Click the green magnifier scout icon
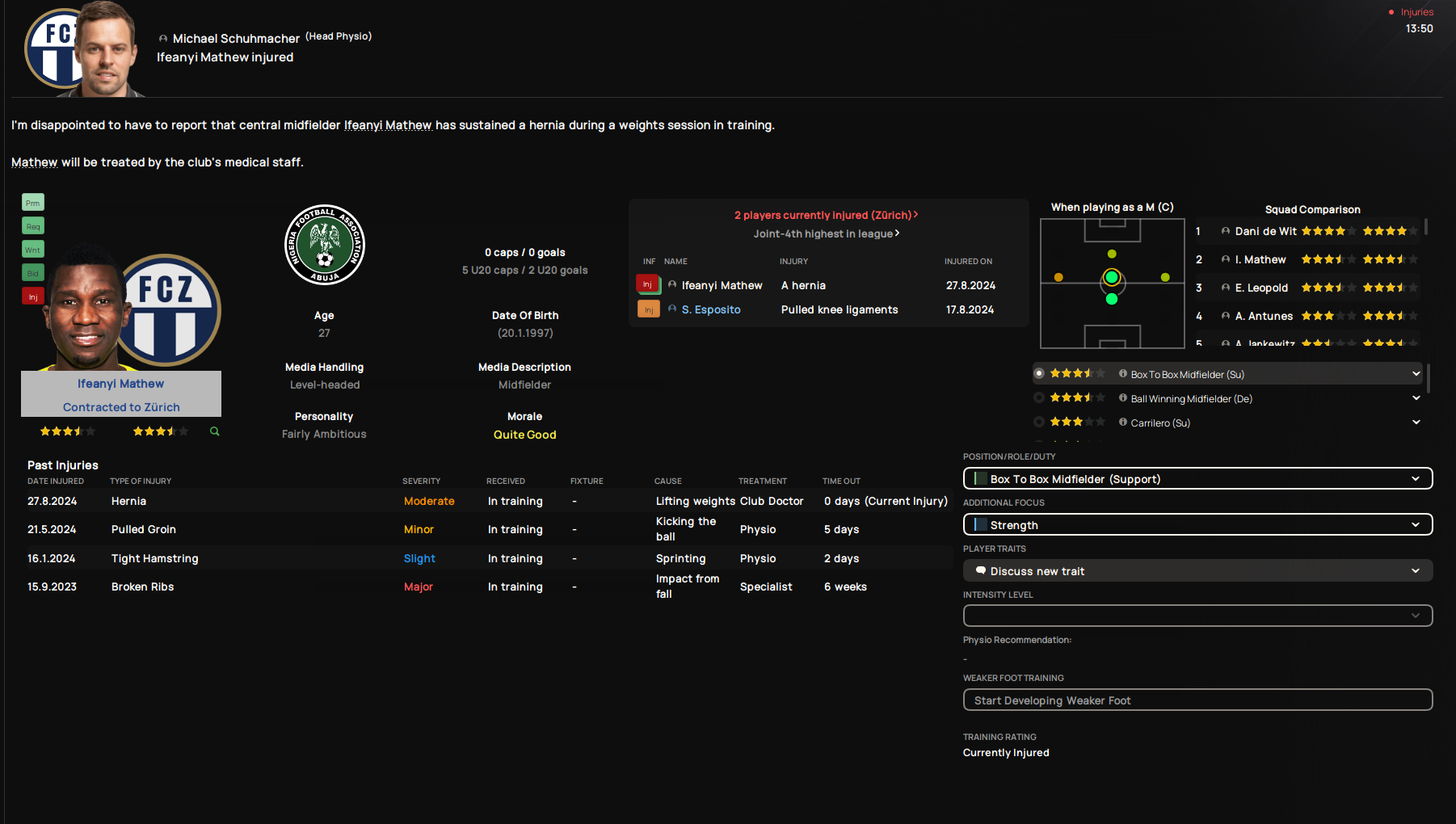The width and height of the screenshot is (1456, 824). tap(215, 431)
